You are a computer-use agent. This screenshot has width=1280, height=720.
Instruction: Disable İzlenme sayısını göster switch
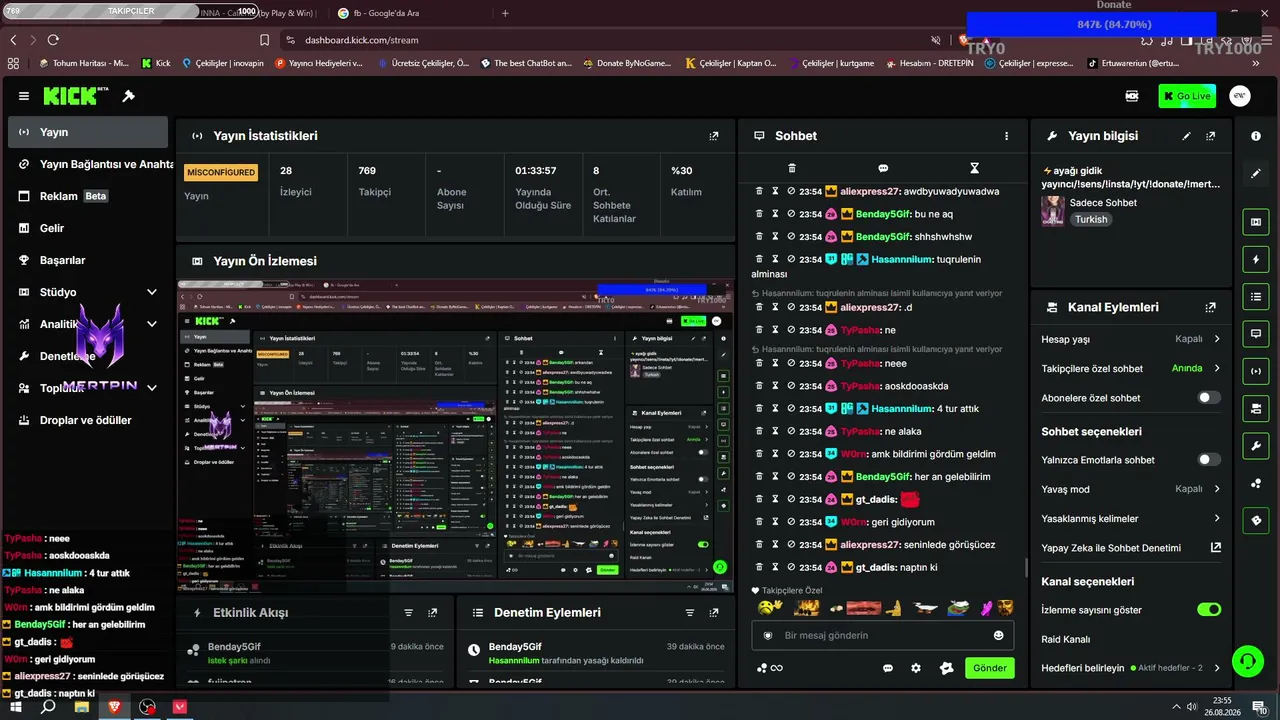pyautogui.click(x=1209, y=610)
